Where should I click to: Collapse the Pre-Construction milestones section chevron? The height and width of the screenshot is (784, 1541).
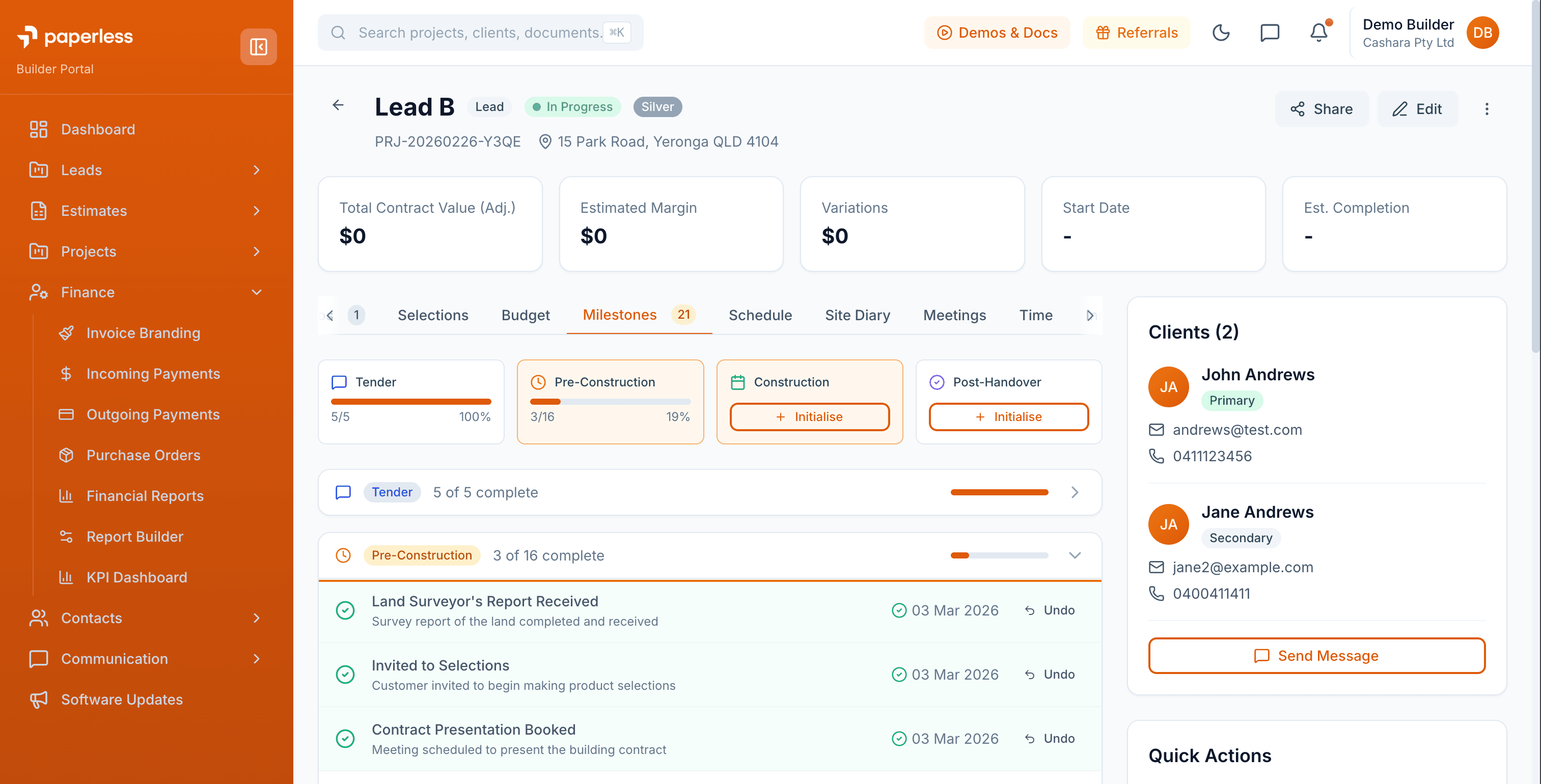click(1075, 555)
